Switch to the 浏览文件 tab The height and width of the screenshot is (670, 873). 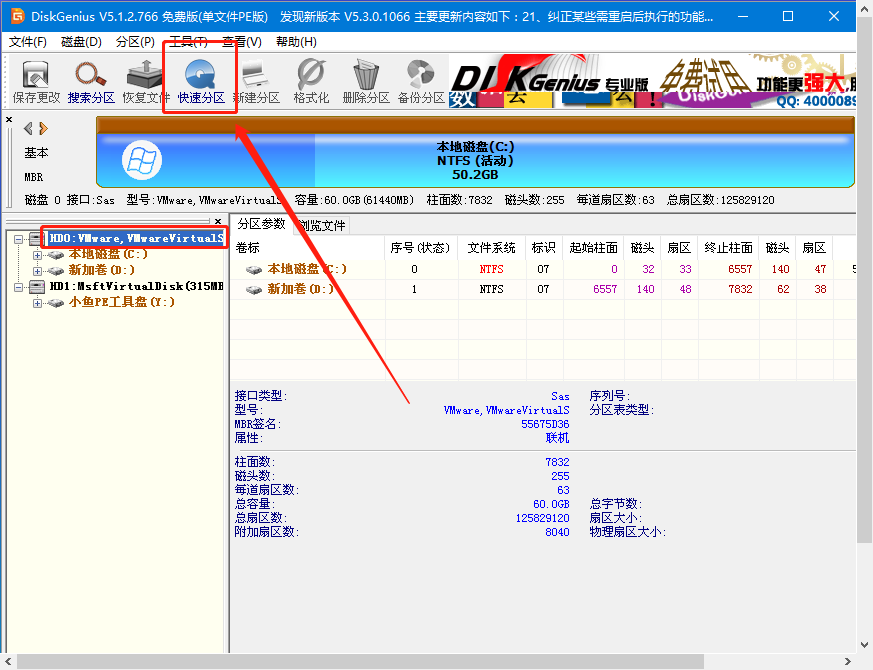coord(321,225)
